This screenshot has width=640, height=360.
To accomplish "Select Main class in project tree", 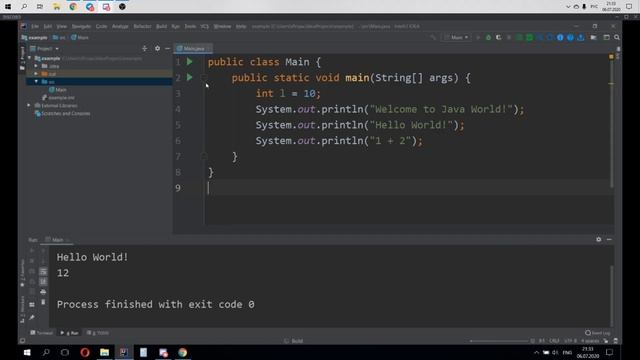I will [x=58, y=90].
